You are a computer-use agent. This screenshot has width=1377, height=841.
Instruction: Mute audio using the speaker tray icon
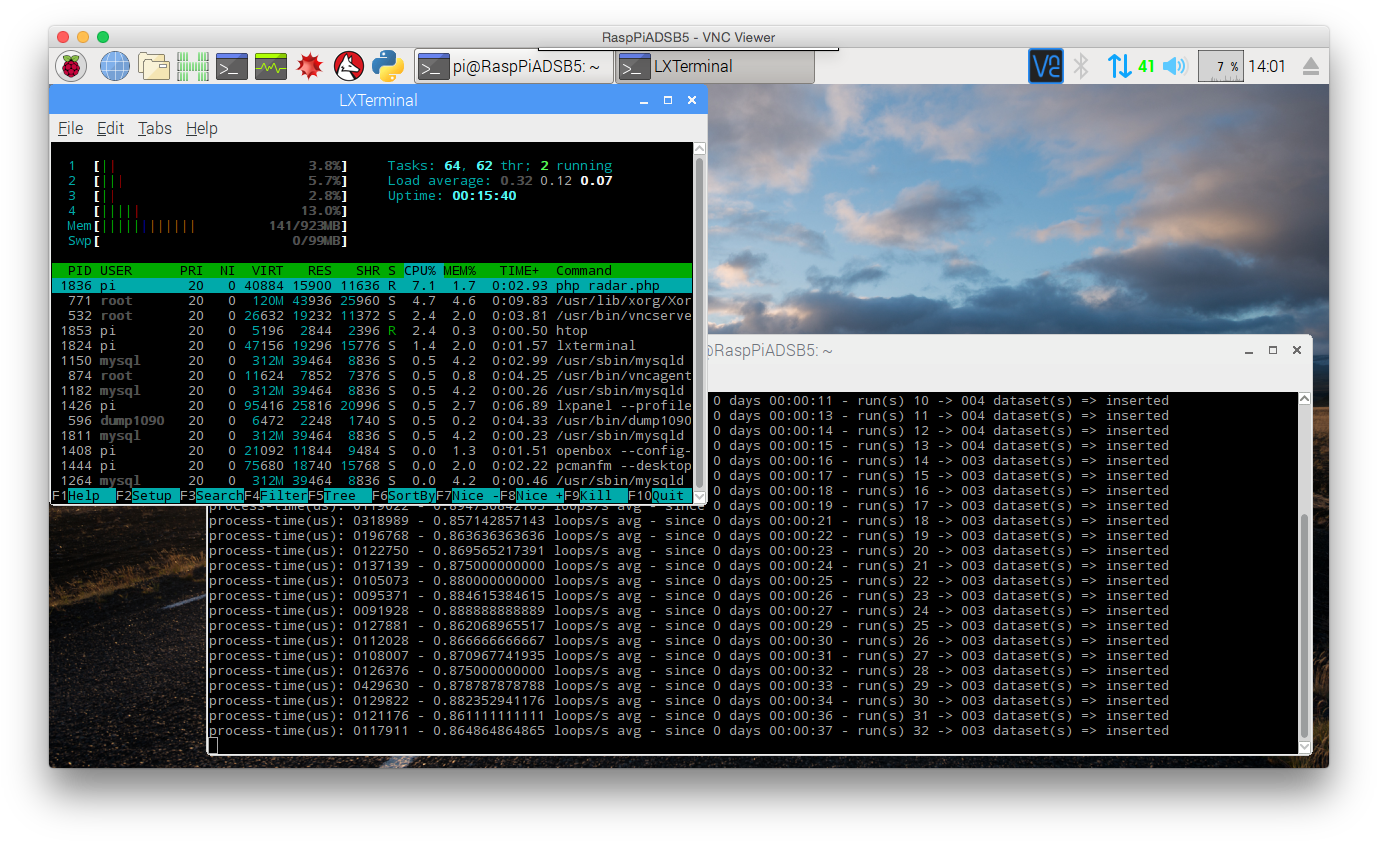point(1175,65)
